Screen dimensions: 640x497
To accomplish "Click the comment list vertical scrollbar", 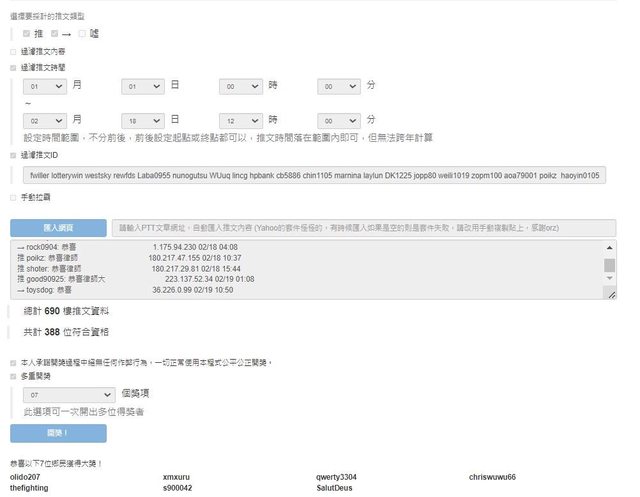I will [x=610, y=268].
